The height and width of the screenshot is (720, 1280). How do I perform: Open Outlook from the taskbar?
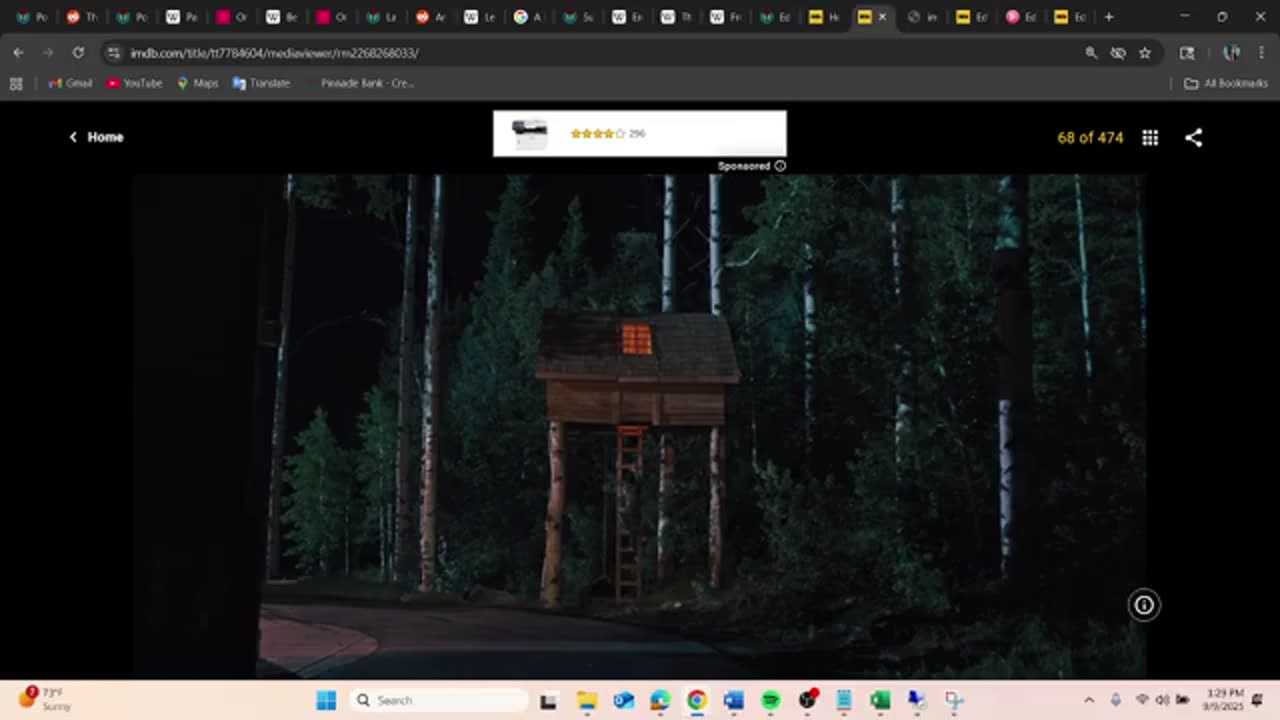(x=623, y=700)
